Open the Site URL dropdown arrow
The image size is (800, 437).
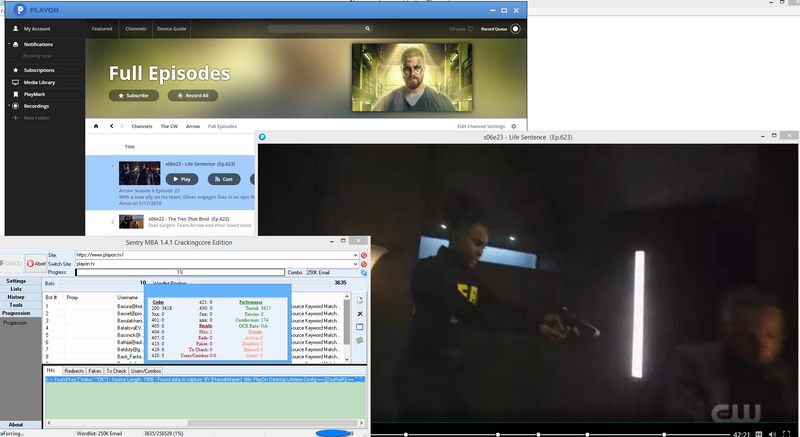[x=355, y=255]
